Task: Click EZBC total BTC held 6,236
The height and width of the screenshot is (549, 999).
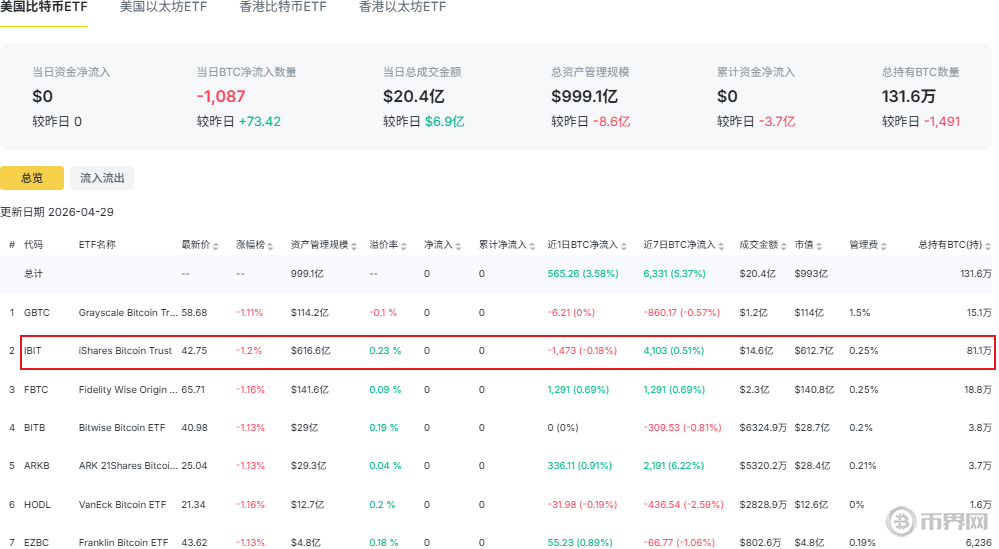Action: (x=979, y=543)
